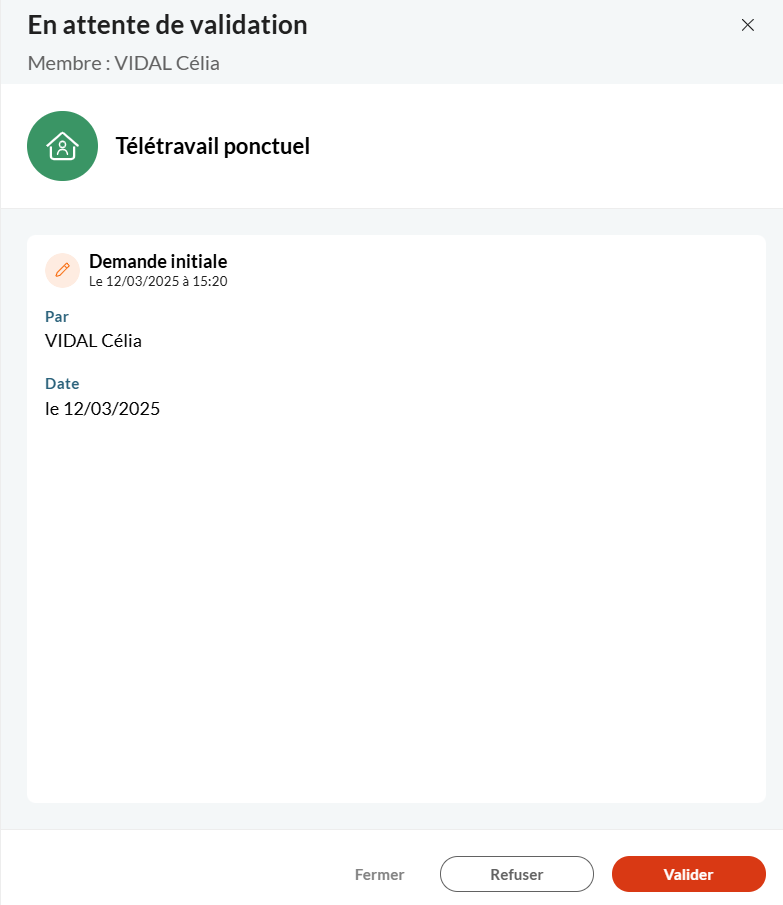The height and width of the screenshot is (905, 783).
Task: Click the 'Date' field label
Action: tap(62, 383)
